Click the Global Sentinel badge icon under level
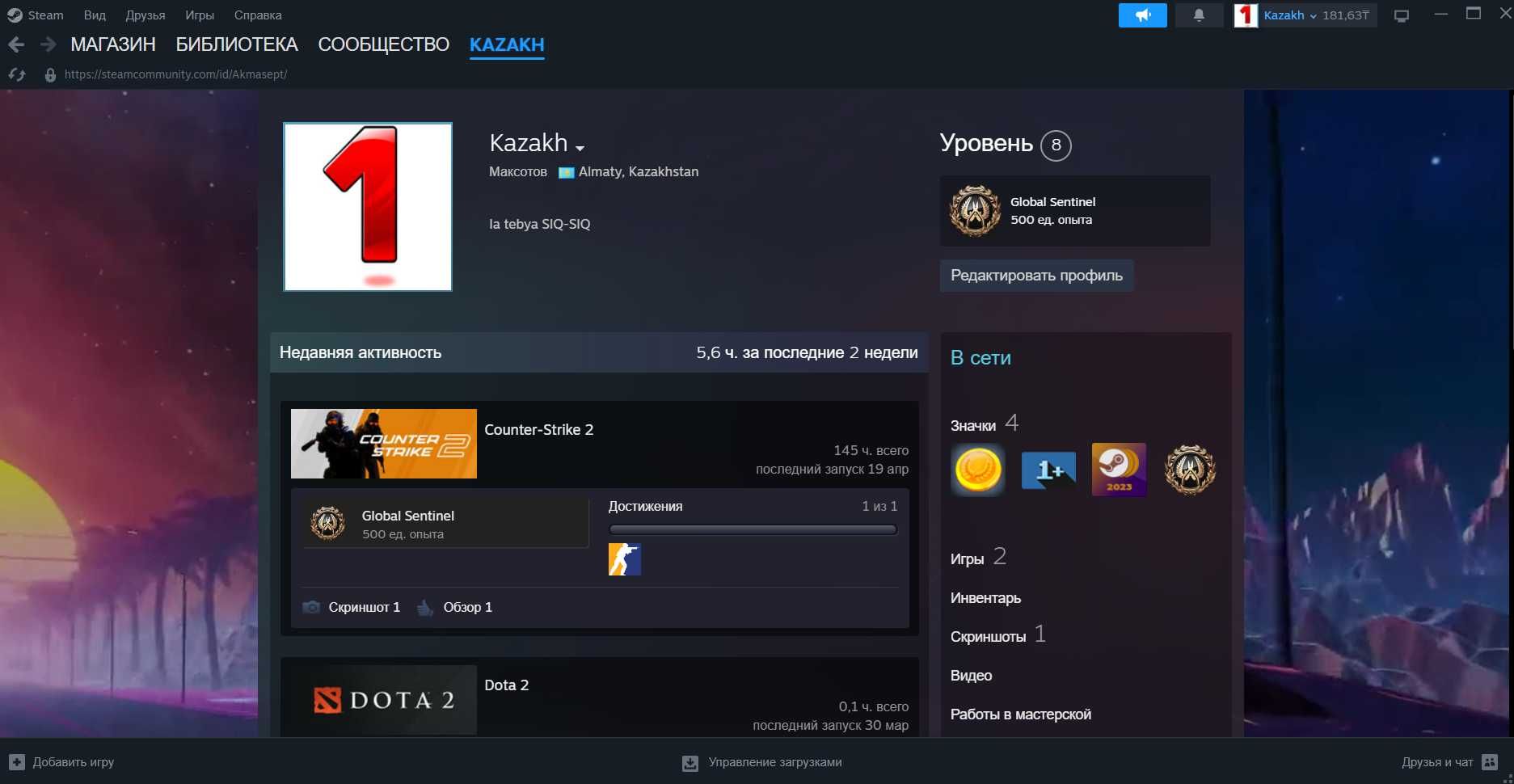 pos(975,210)
